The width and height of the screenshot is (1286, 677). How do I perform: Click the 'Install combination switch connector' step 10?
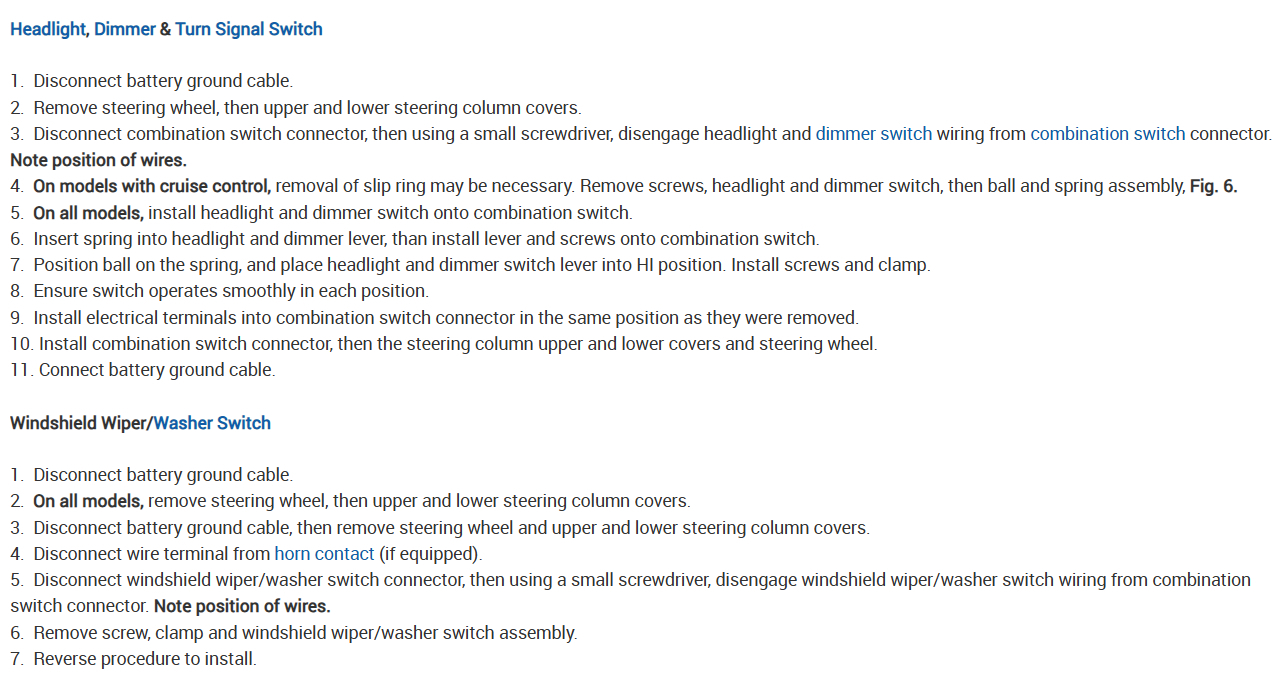click(457, 344)
